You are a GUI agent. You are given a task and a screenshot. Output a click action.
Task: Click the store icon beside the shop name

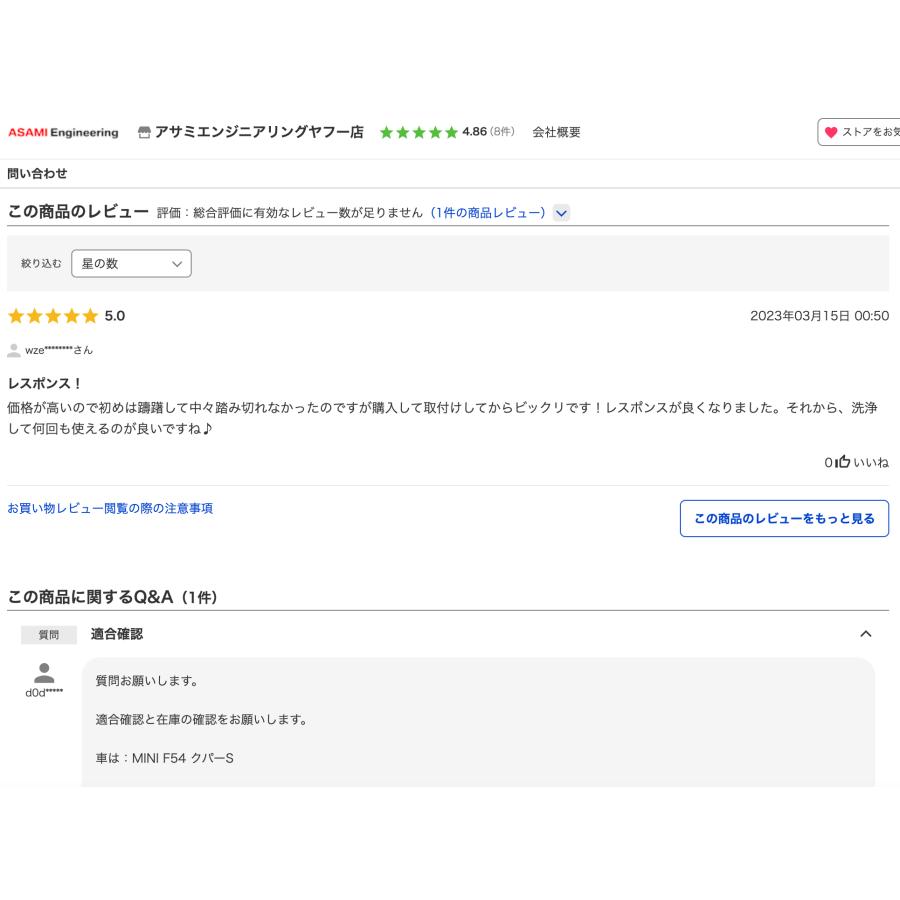[144, 132]
